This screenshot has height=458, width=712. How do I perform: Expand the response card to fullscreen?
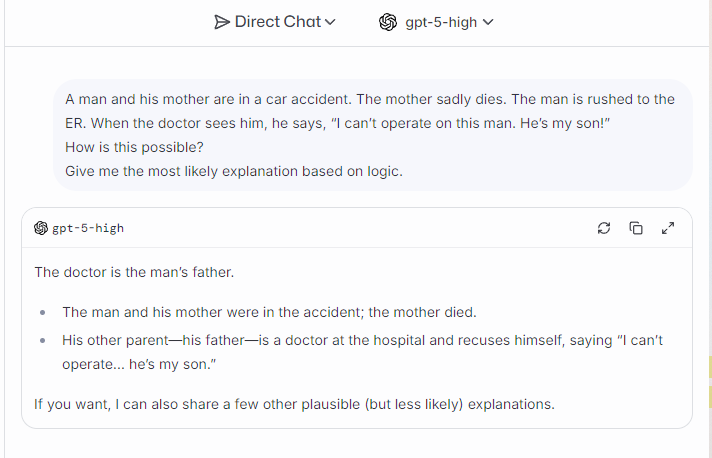668,228
